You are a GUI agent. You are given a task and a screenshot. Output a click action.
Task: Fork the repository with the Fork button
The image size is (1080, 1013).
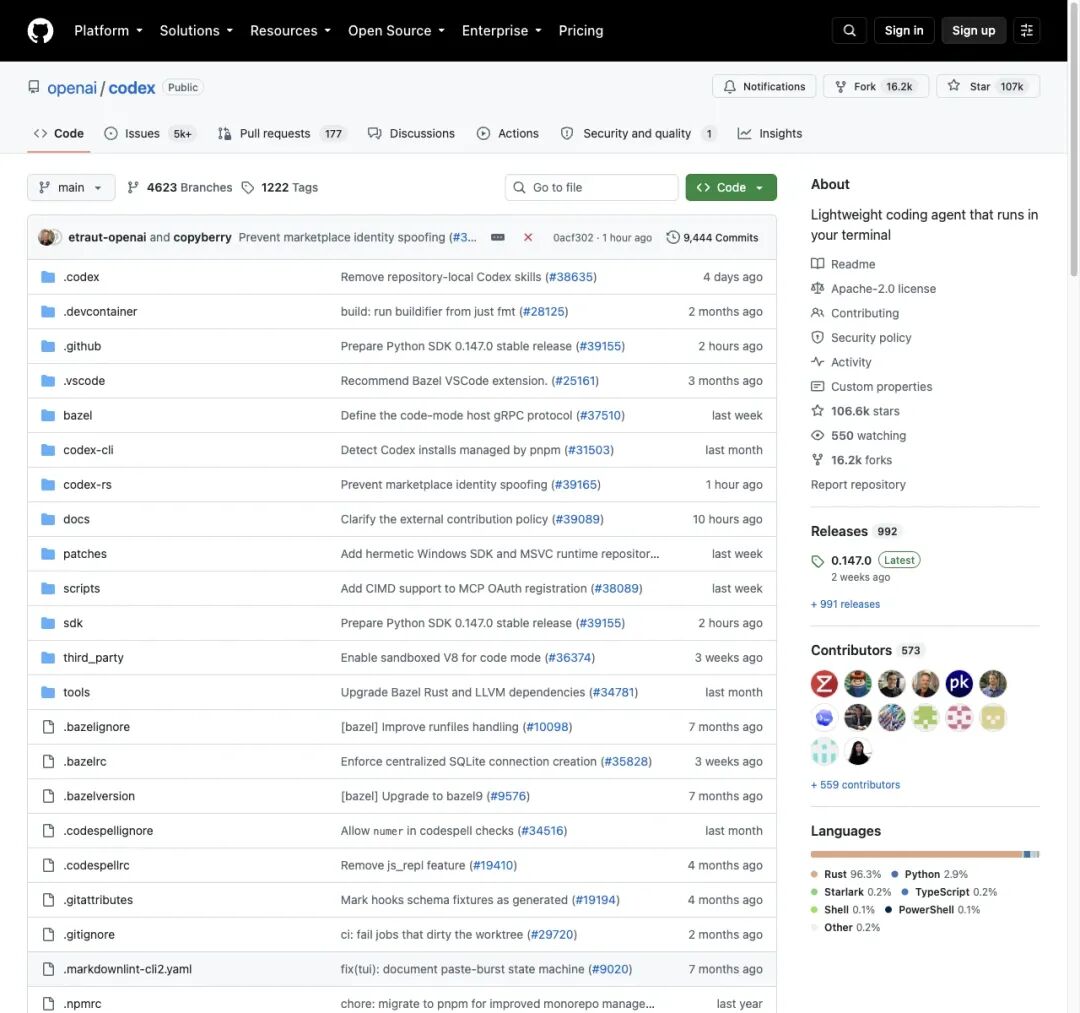(x=875, y=87)
